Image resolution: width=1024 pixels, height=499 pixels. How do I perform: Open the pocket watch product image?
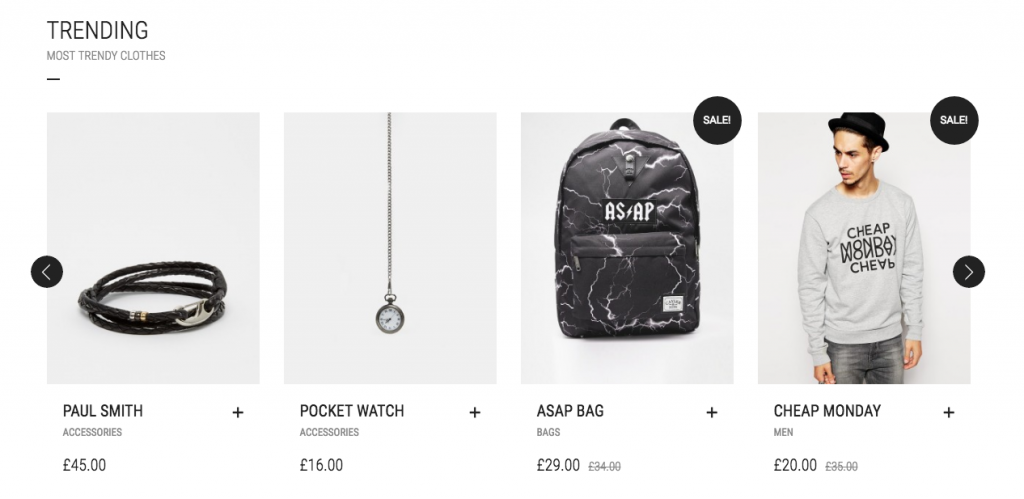click(x=390, y=248)
